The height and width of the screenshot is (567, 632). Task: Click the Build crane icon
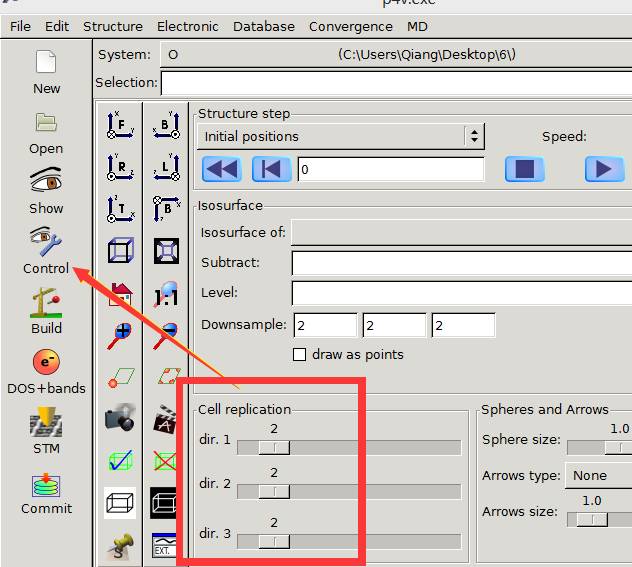(x=46, y=303)
